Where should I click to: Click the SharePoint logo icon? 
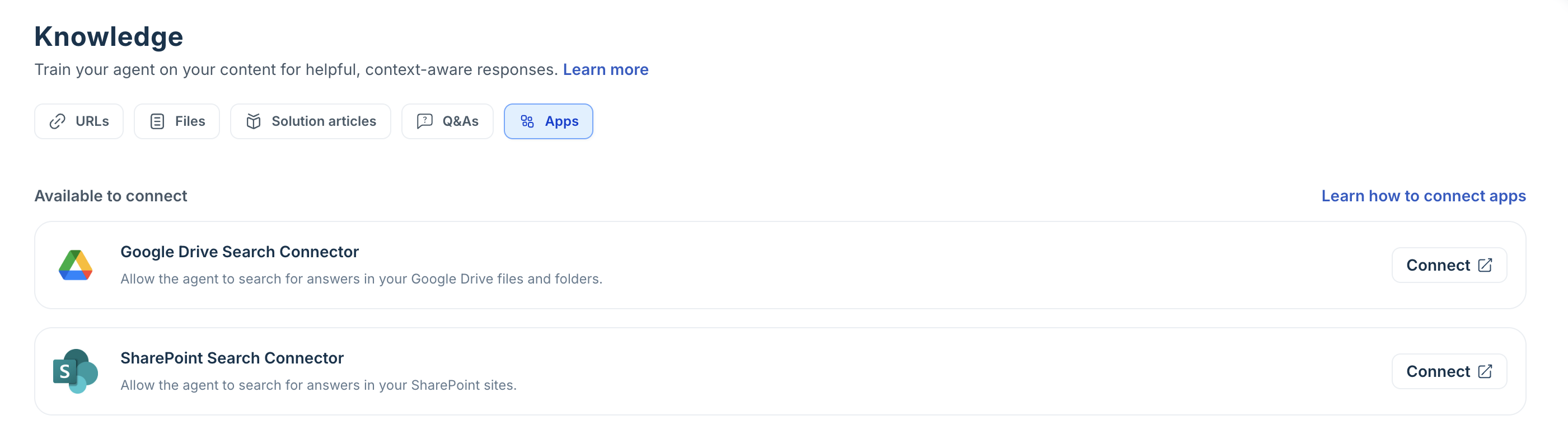point(76,371)
